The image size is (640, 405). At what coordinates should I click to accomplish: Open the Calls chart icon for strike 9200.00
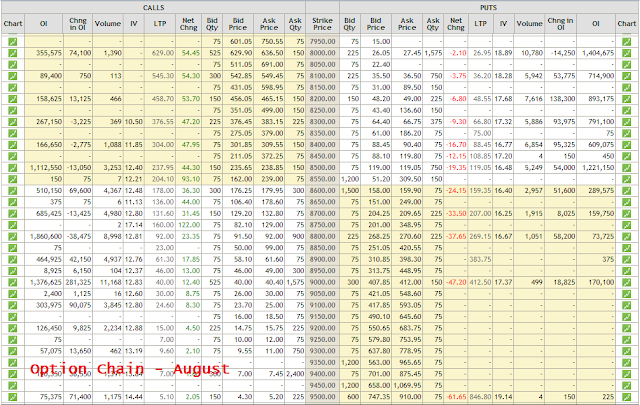coord(13,328)
